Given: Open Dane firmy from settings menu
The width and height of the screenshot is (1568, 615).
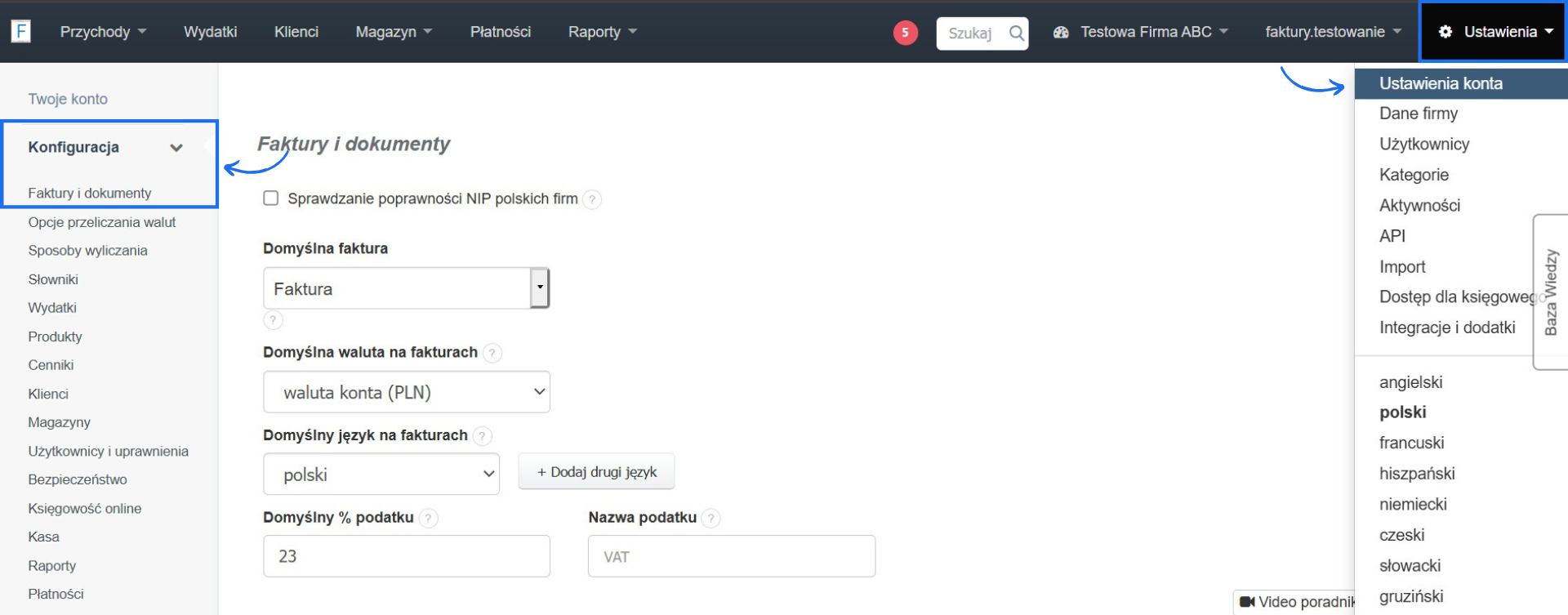Looking at the screenshot, I should 1418,114.
